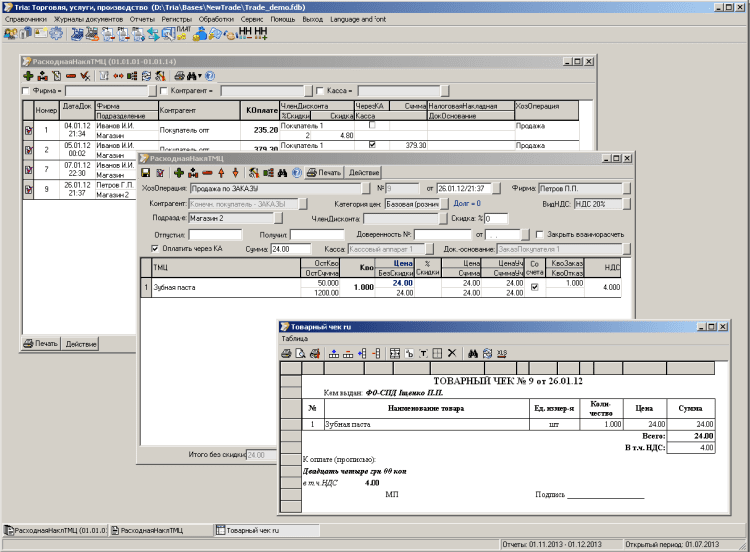Screen dimensions: 750x552
Task: Uncheck the Оплатить через КА checkbox
Action: tap(153, 248)
